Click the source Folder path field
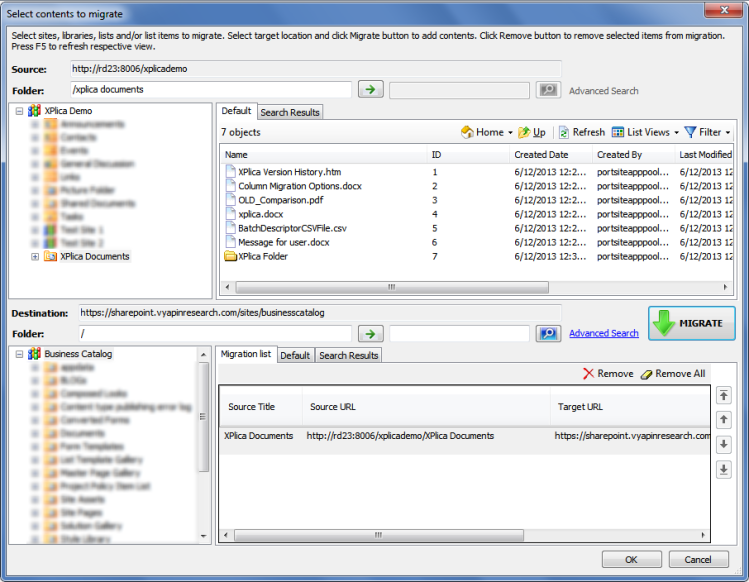Viewport: 749px width, 582px height. tap(211, 90)
